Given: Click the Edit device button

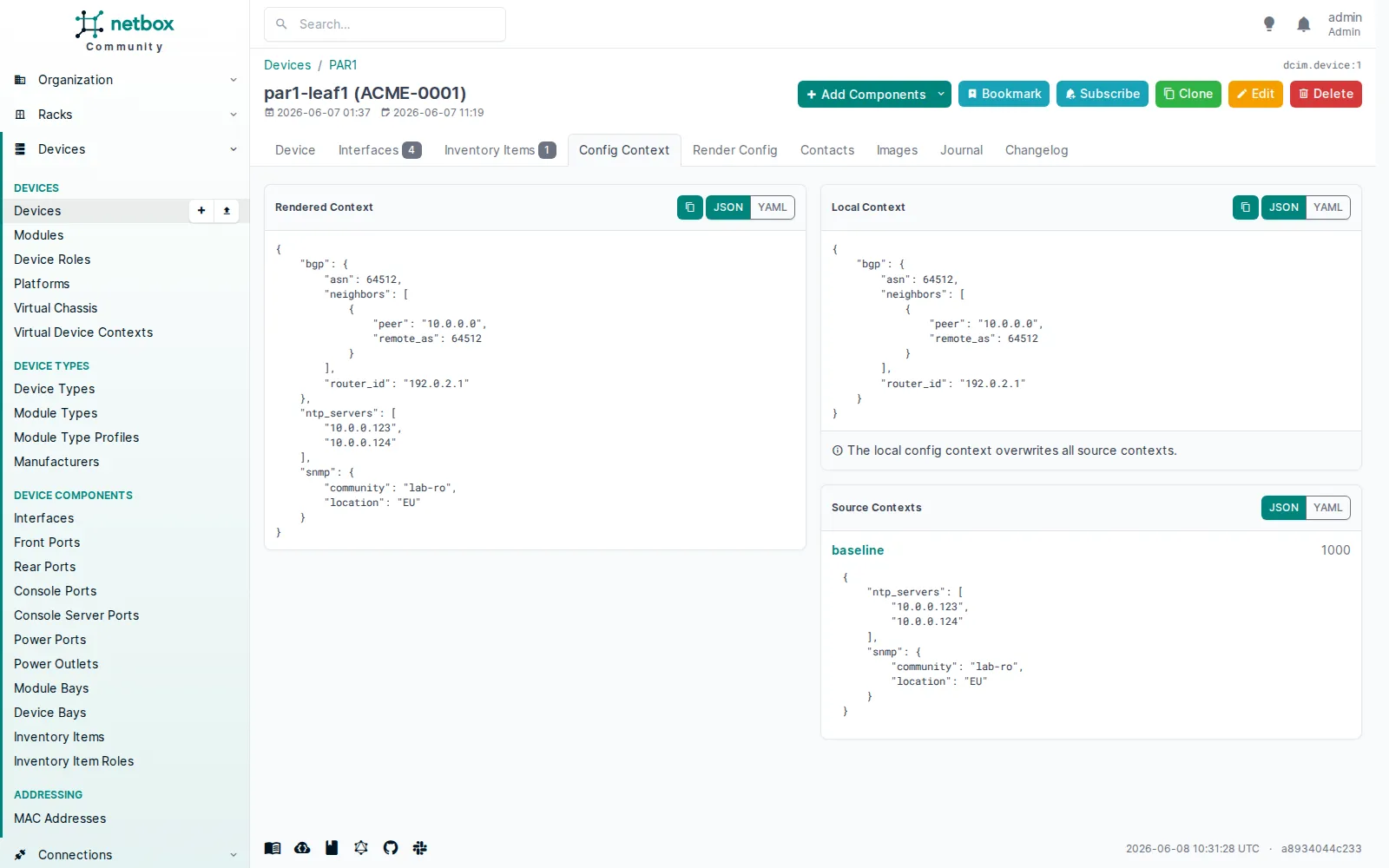Looking at the screenshot, I should click(1255, 94).
